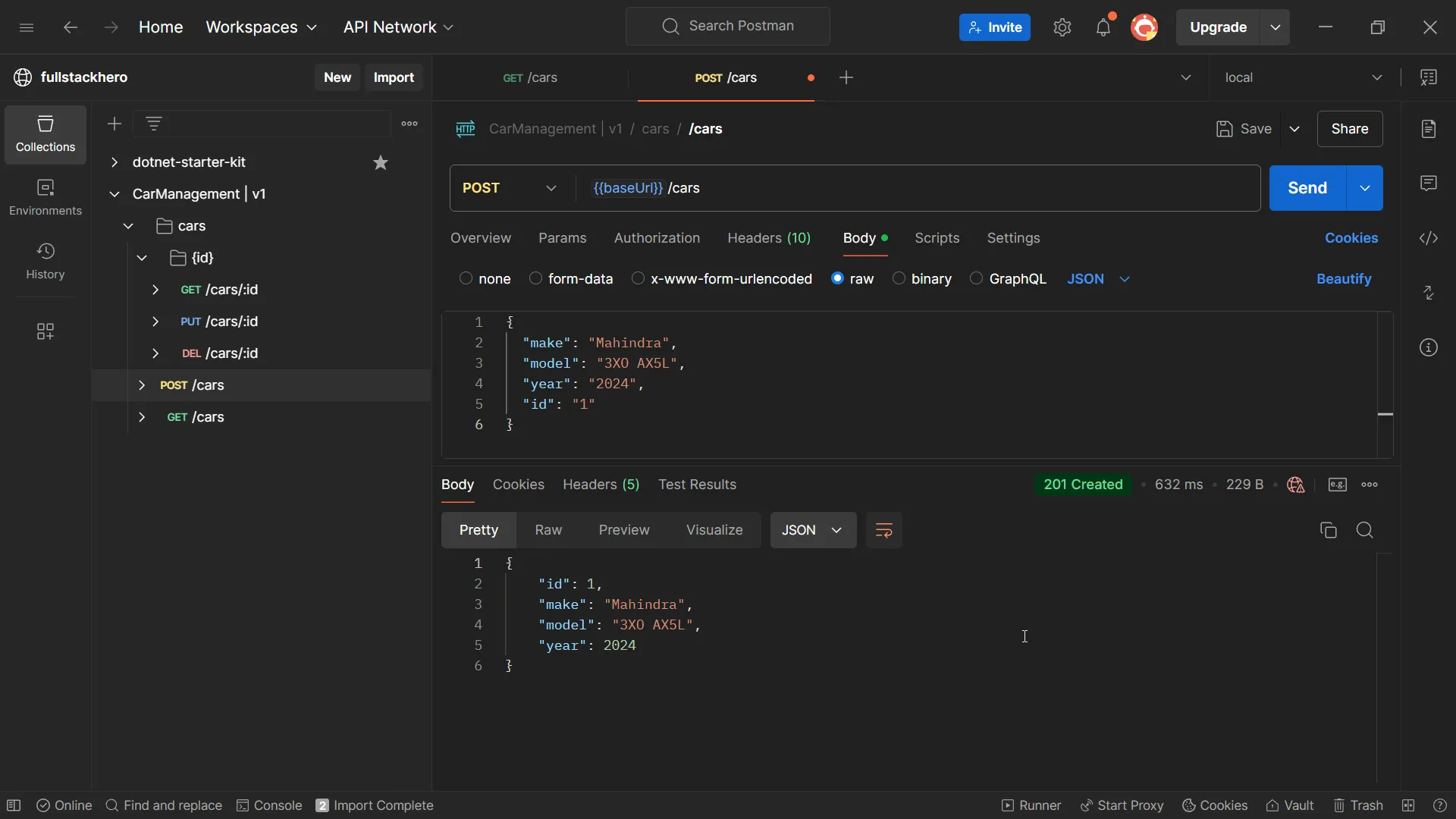Select the form-data body type
Screen dimensions: 1456x819
[x=536, y=278]
